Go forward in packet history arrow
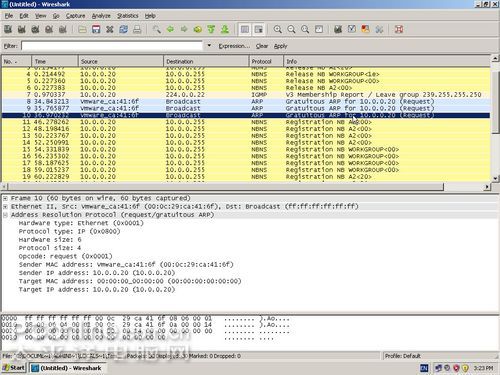The width and height of the screenshot is (500, 375). coord(184,29)
